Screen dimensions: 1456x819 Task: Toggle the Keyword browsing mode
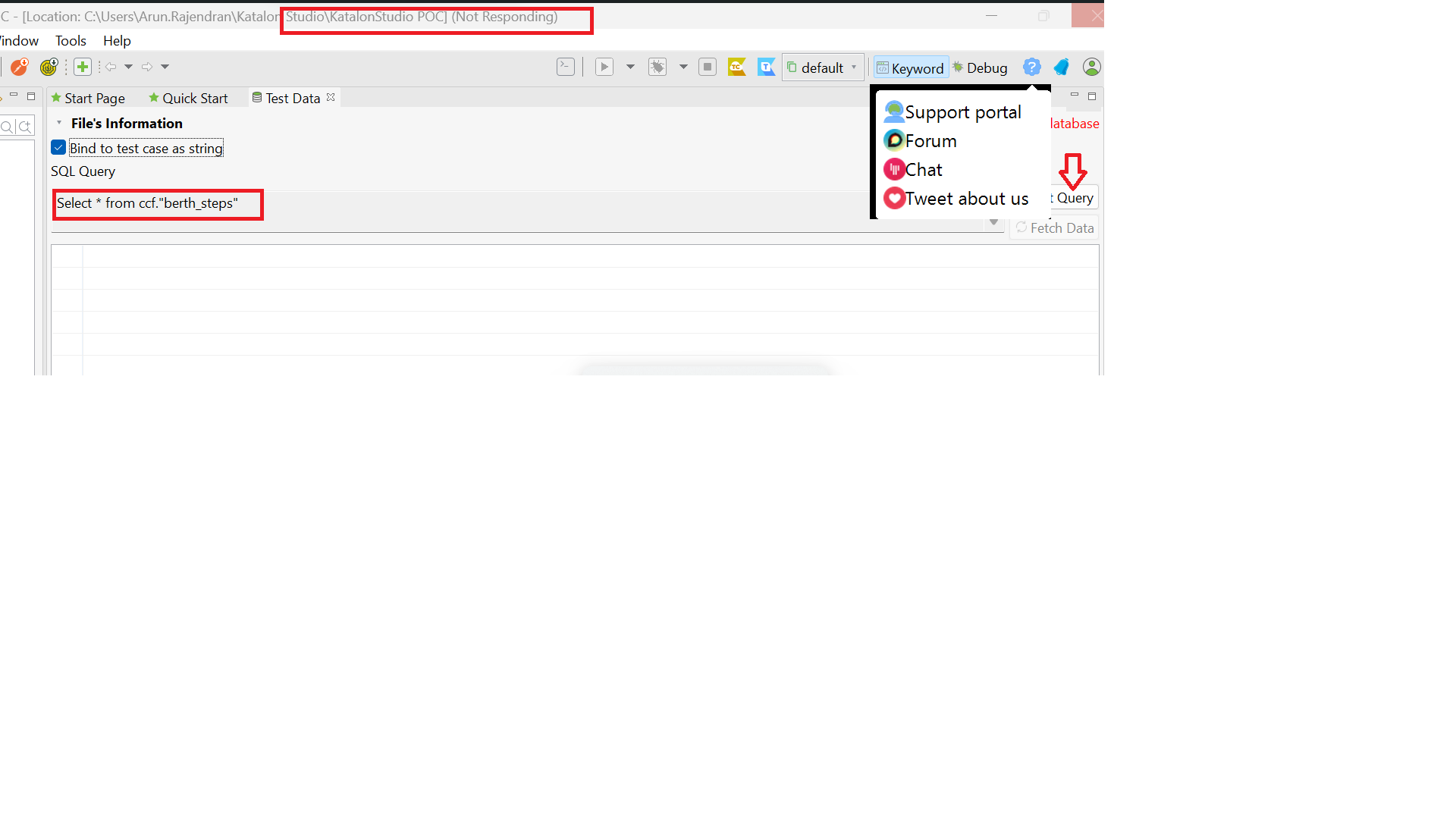(910, 67)
